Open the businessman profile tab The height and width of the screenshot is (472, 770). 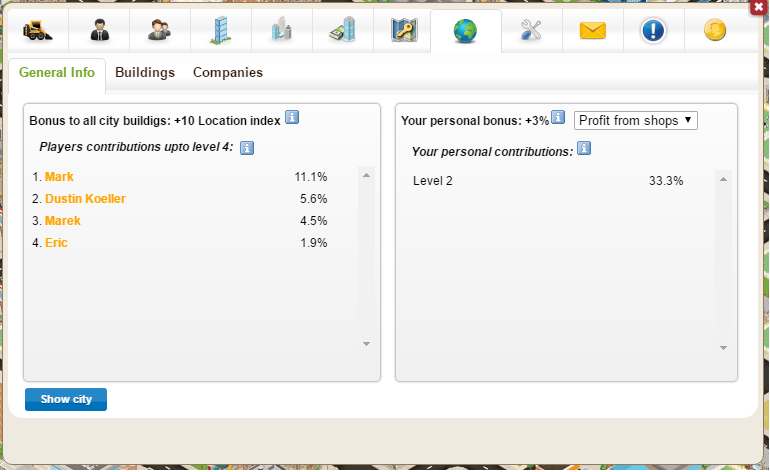(99, 31)
